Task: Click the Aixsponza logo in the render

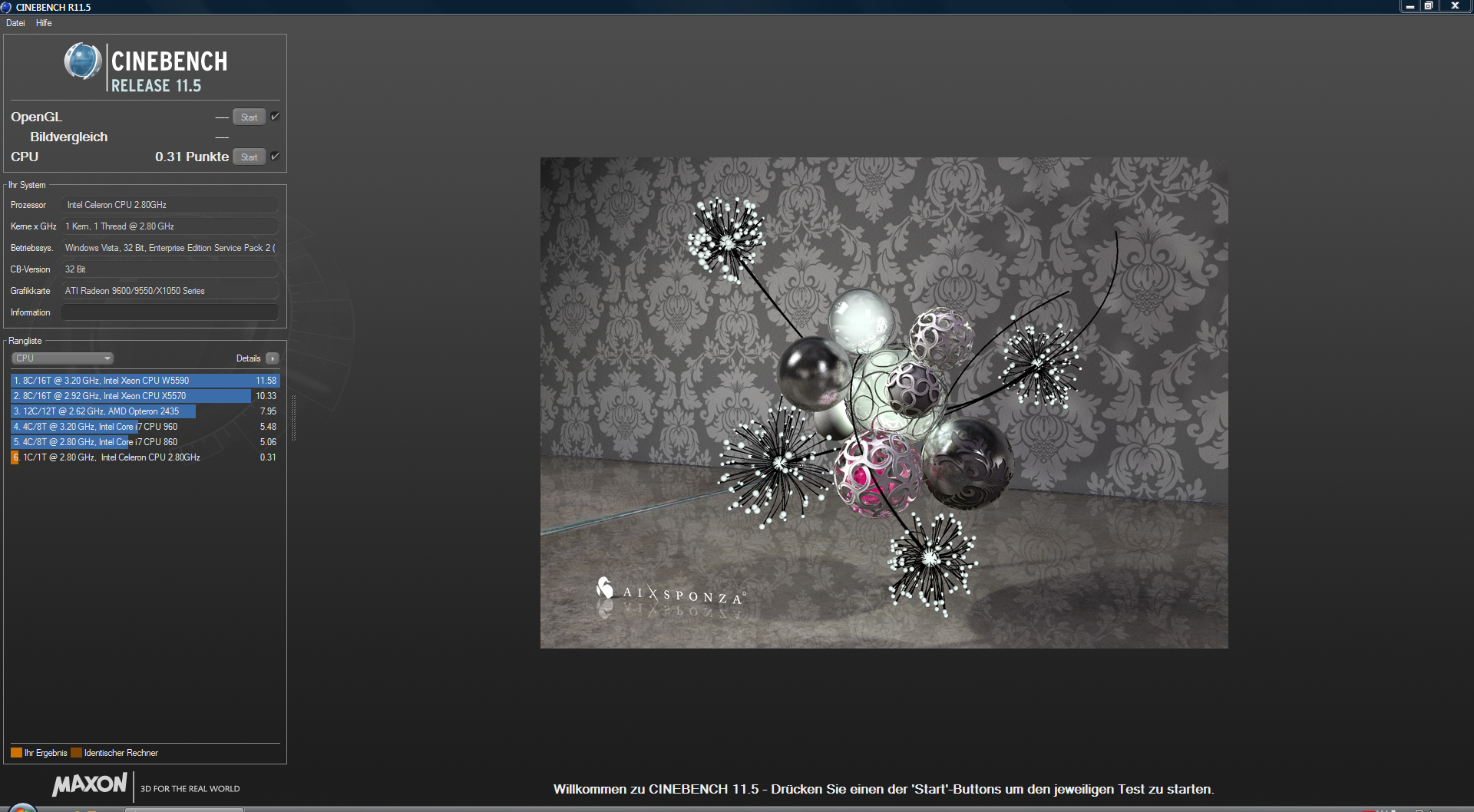Action: pos(669,592)
